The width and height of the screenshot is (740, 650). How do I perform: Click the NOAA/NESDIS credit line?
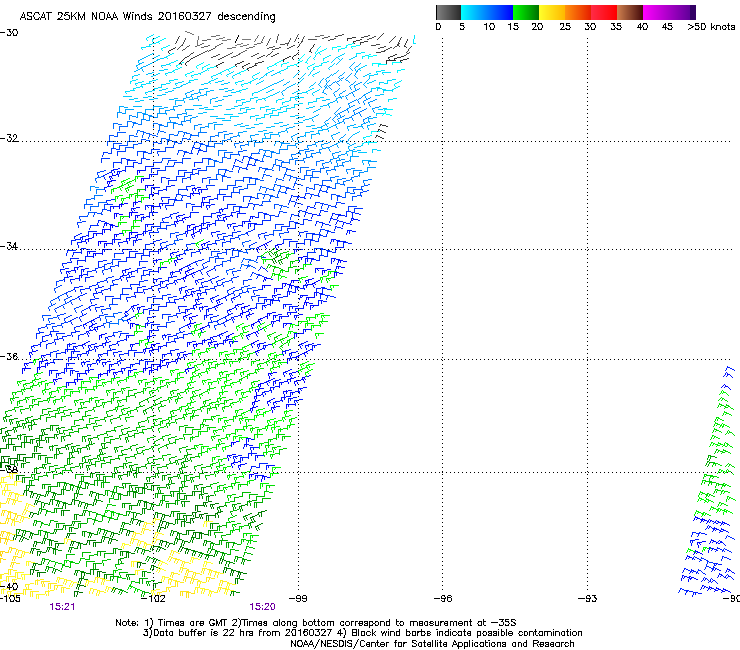pos(432,644)
